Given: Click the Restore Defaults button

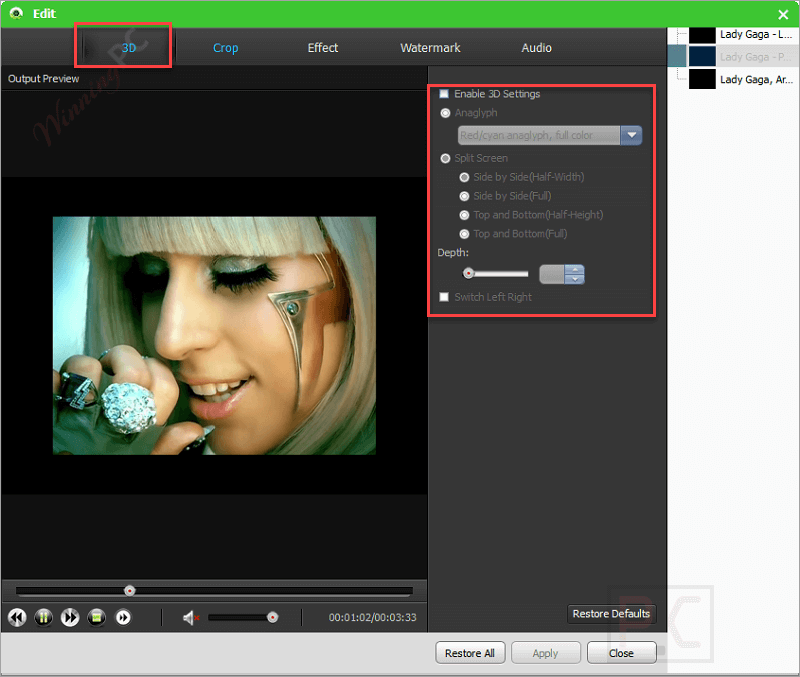Looking at the screenshot, I should pos(611,614).
